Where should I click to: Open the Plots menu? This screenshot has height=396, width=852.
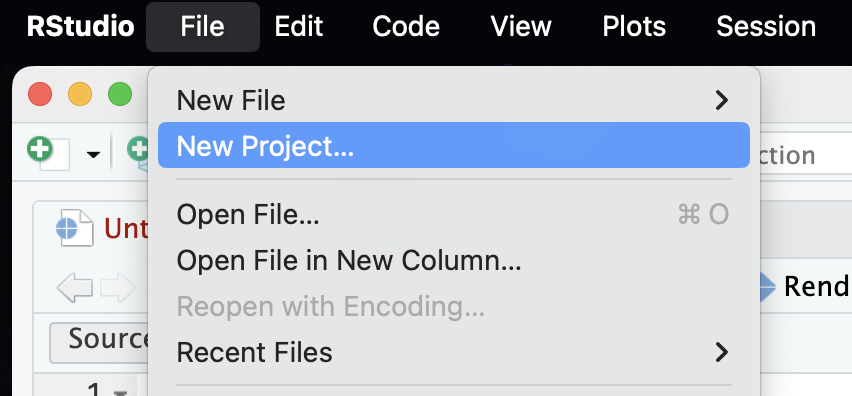(634, 26)
